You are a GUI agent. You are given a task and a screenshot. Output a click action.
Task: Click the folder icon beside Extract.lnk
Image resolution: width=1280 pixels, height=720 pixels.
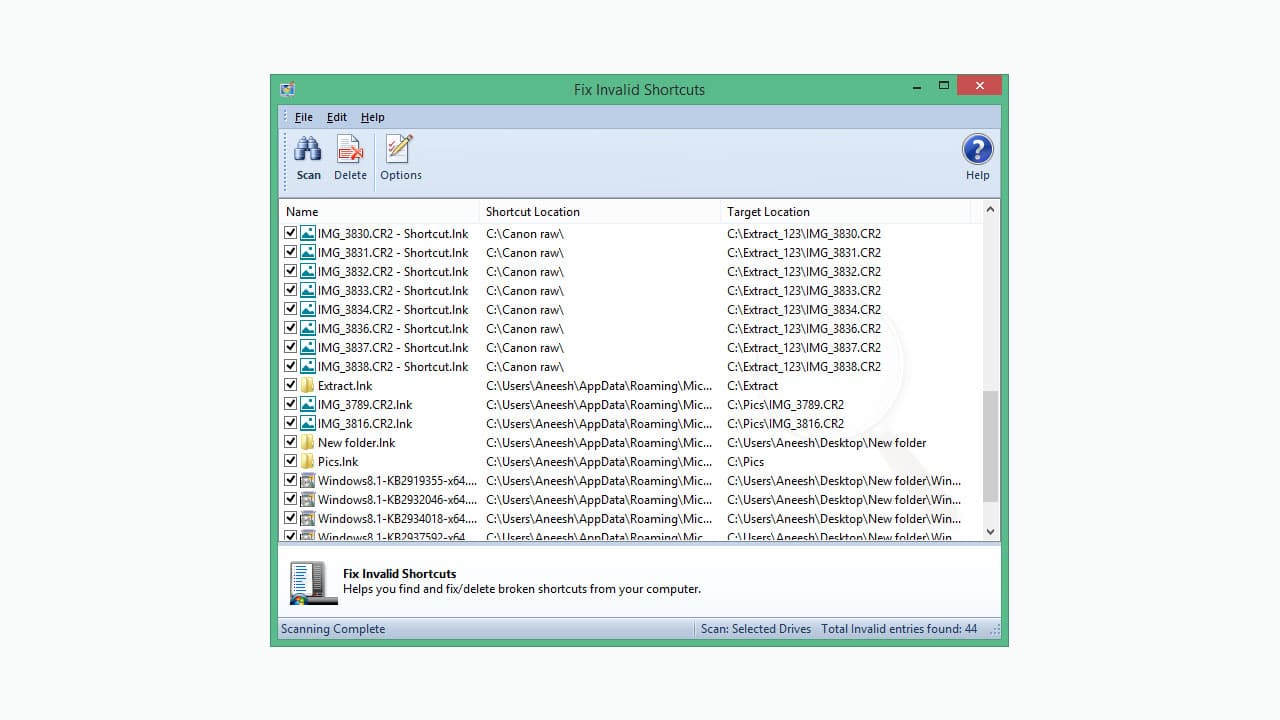306,385
